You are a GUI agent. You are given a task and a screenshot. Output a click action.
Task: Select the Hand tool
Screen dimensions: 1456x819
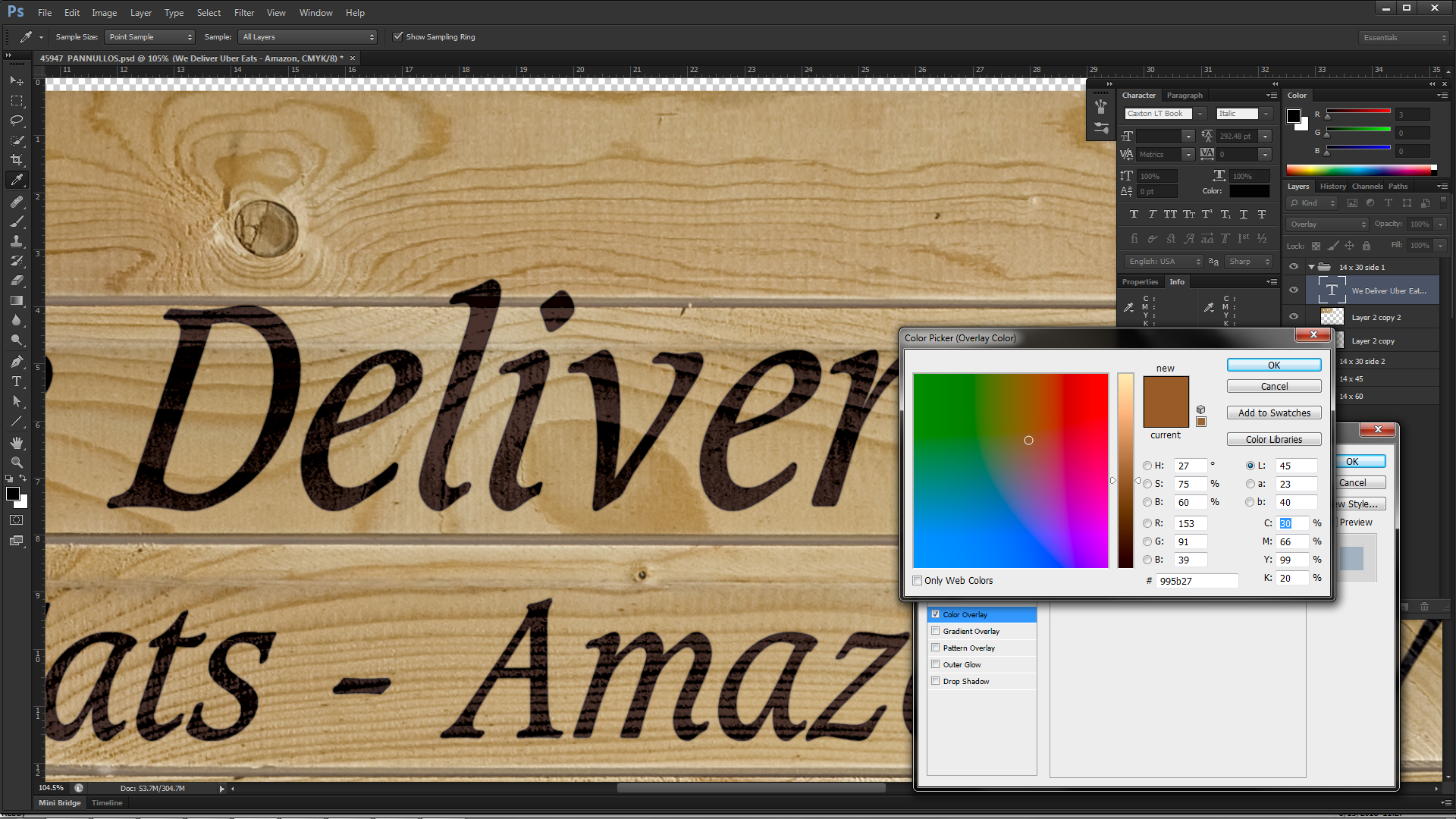16,443
